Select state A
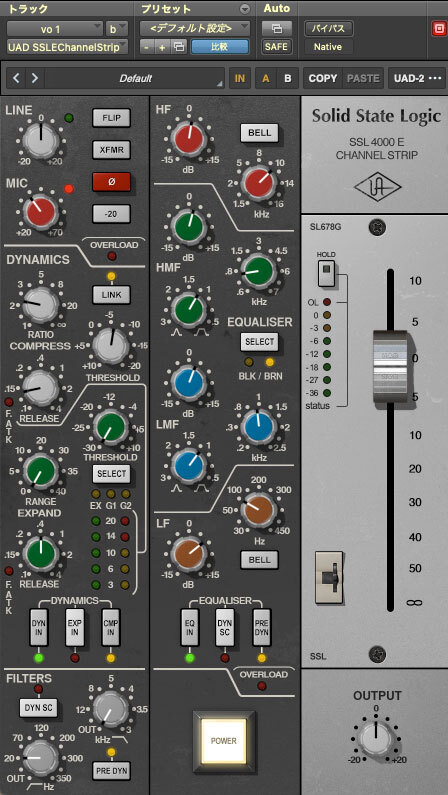This screenshot has width=448, height=795. point(265,79)
